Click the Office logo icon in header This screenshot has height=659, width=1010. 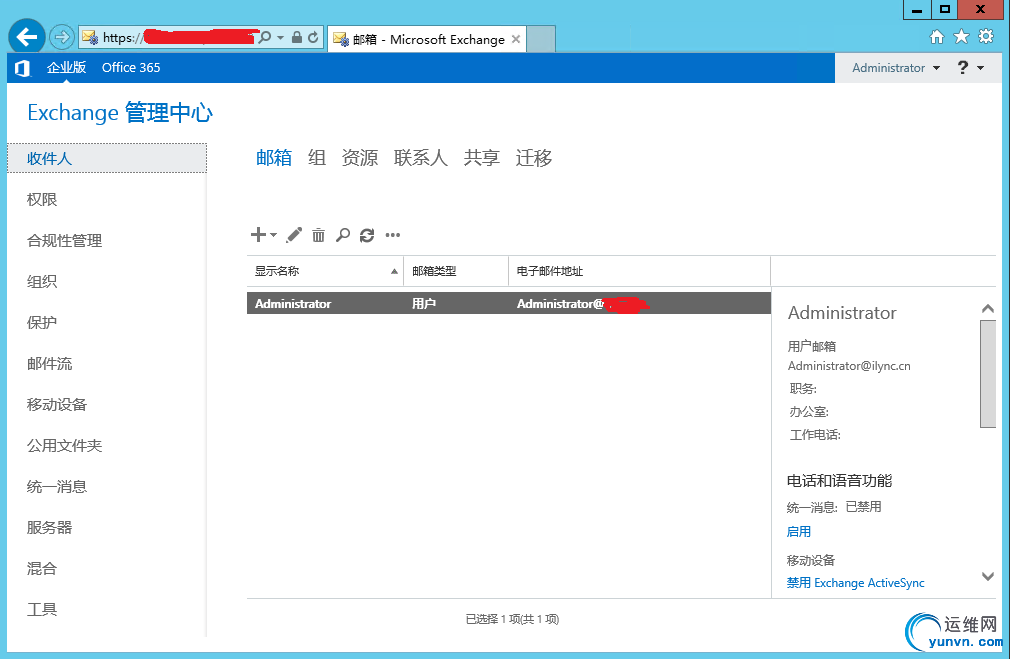(x=23, y=68)
